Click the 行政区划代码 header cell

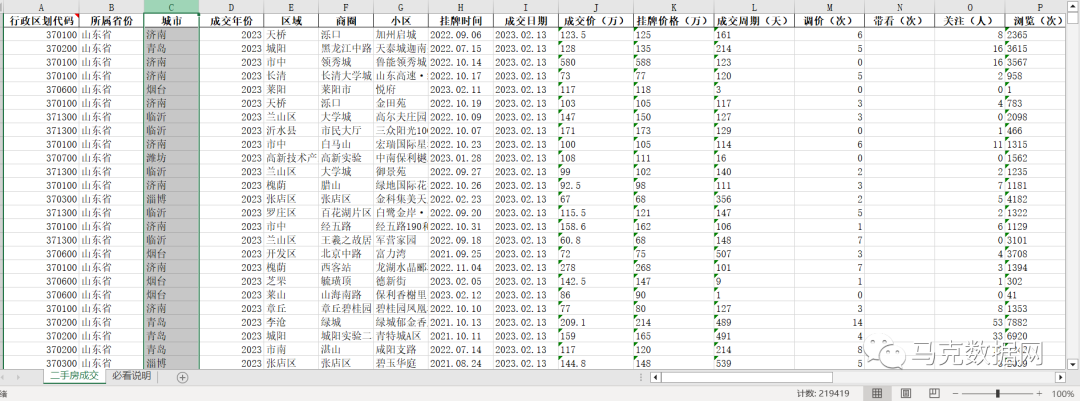(41, 21)
